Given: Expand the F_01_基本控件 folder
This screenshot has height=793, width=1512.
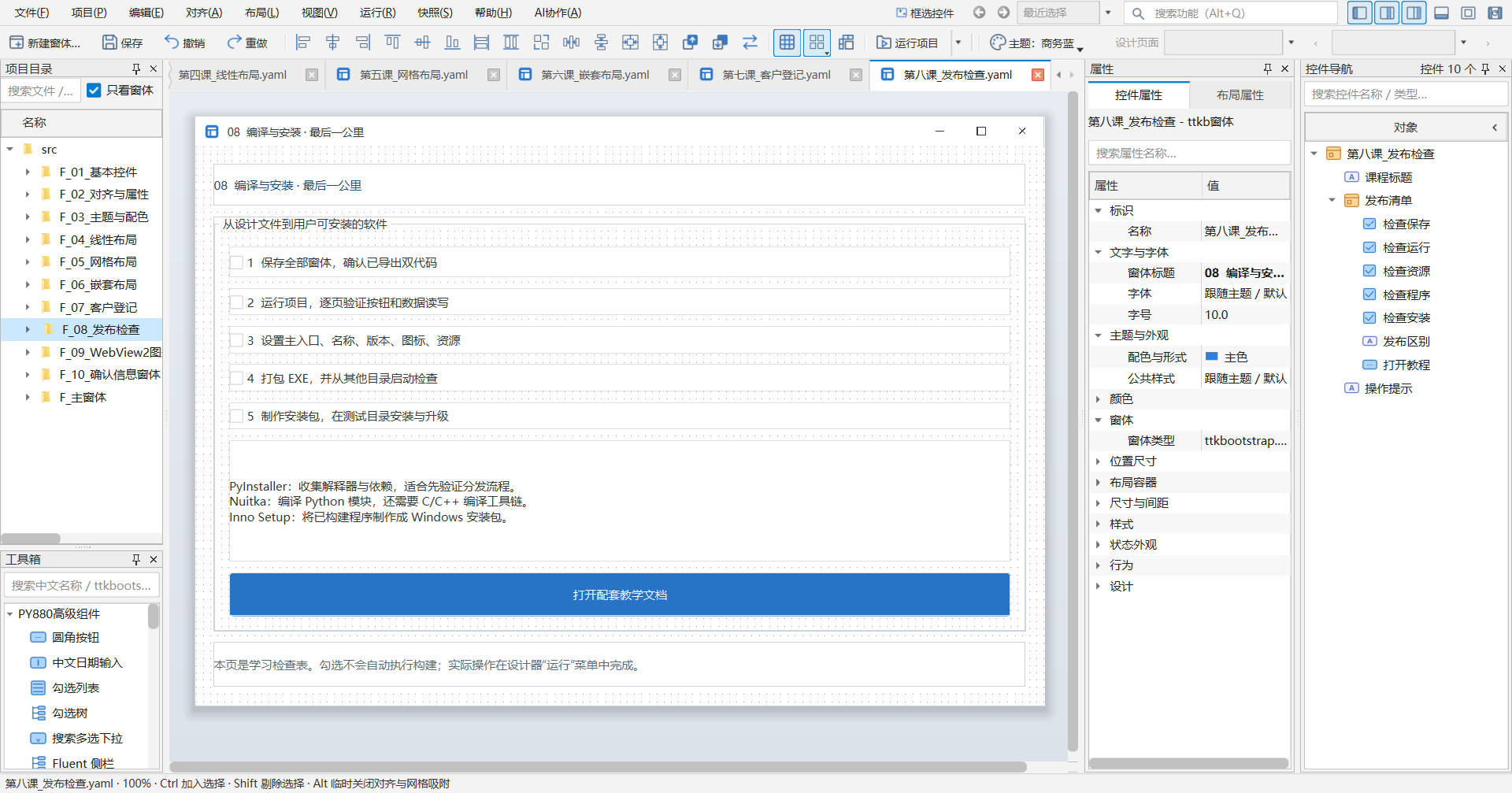Looking at the screenshot, I should [28, 172].
